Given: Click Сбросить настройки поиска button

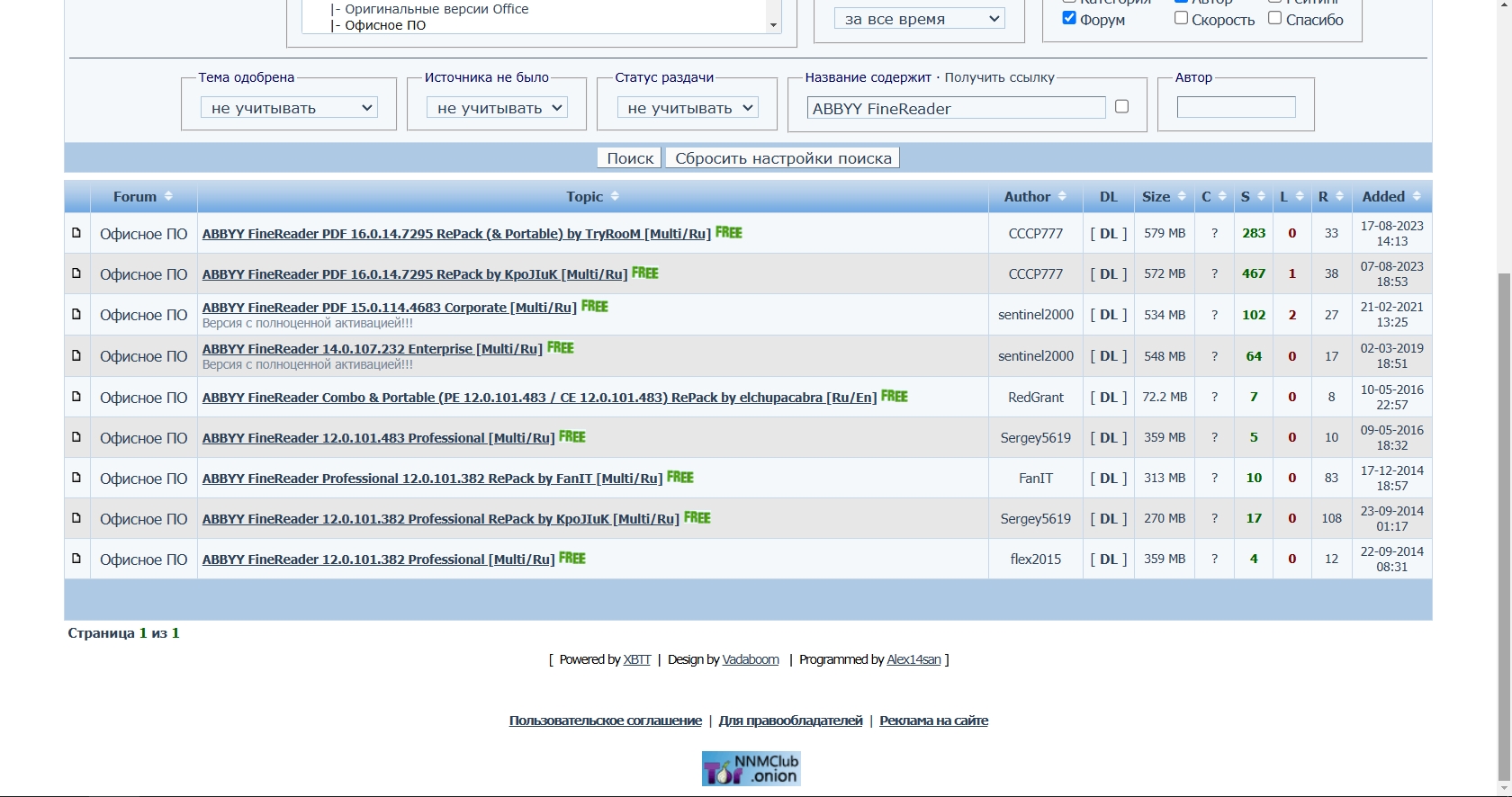Looking at the screenshot, I should [783, 158].
